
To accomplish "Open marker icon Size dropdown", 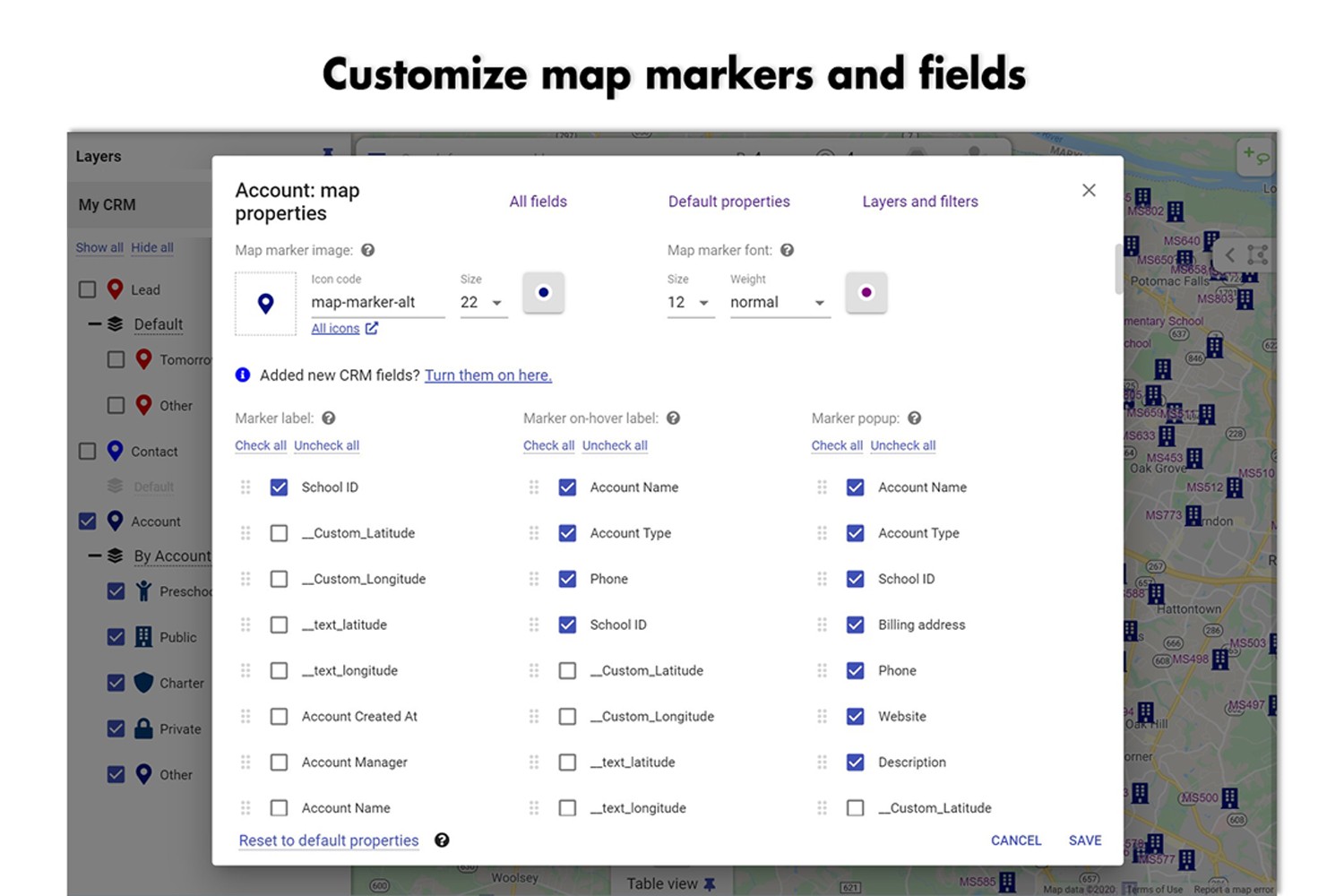I will 483,303.
